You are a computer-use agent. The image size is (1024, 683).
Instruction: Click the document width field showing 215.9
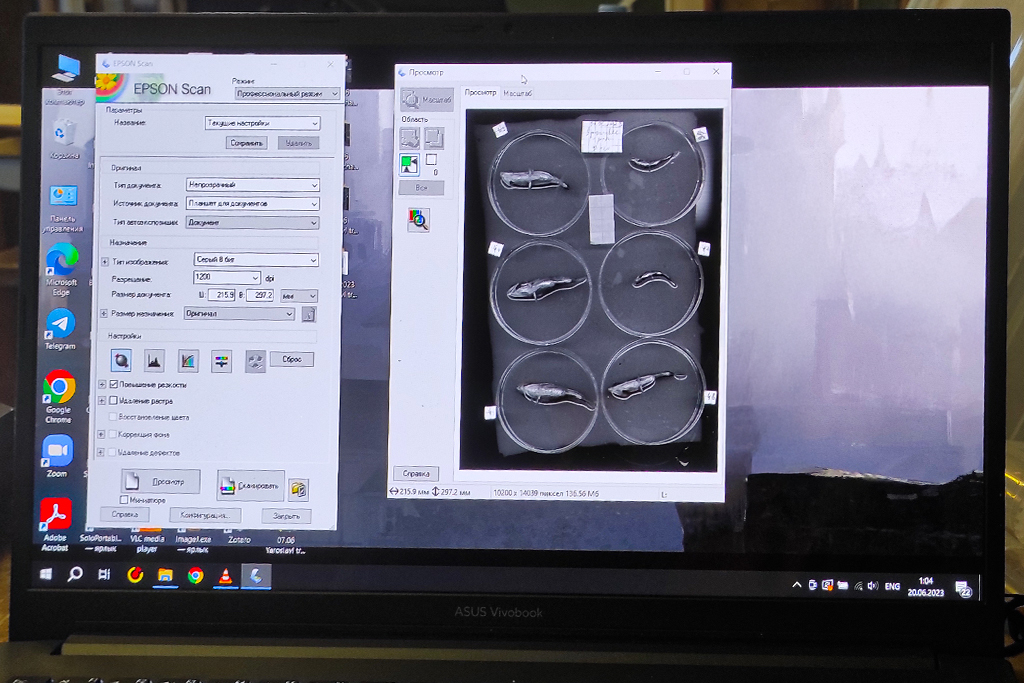[x=220, y=296]
